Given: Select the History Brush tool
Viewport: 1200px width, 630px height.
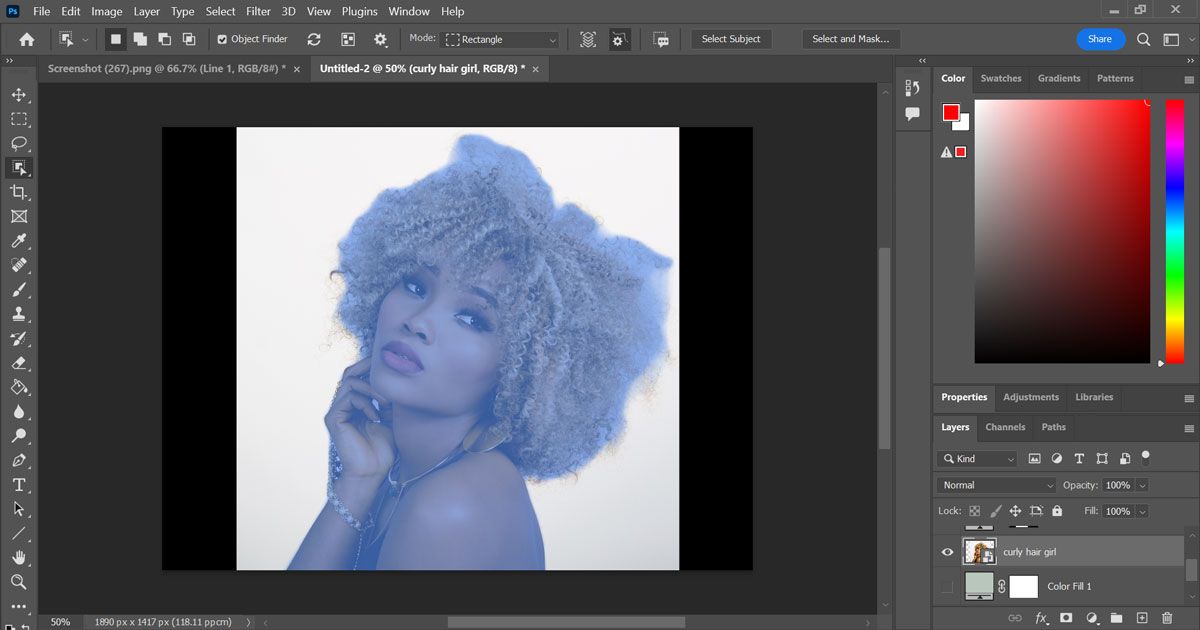Looking at the screenshot, I should click(x=18, y=339).
